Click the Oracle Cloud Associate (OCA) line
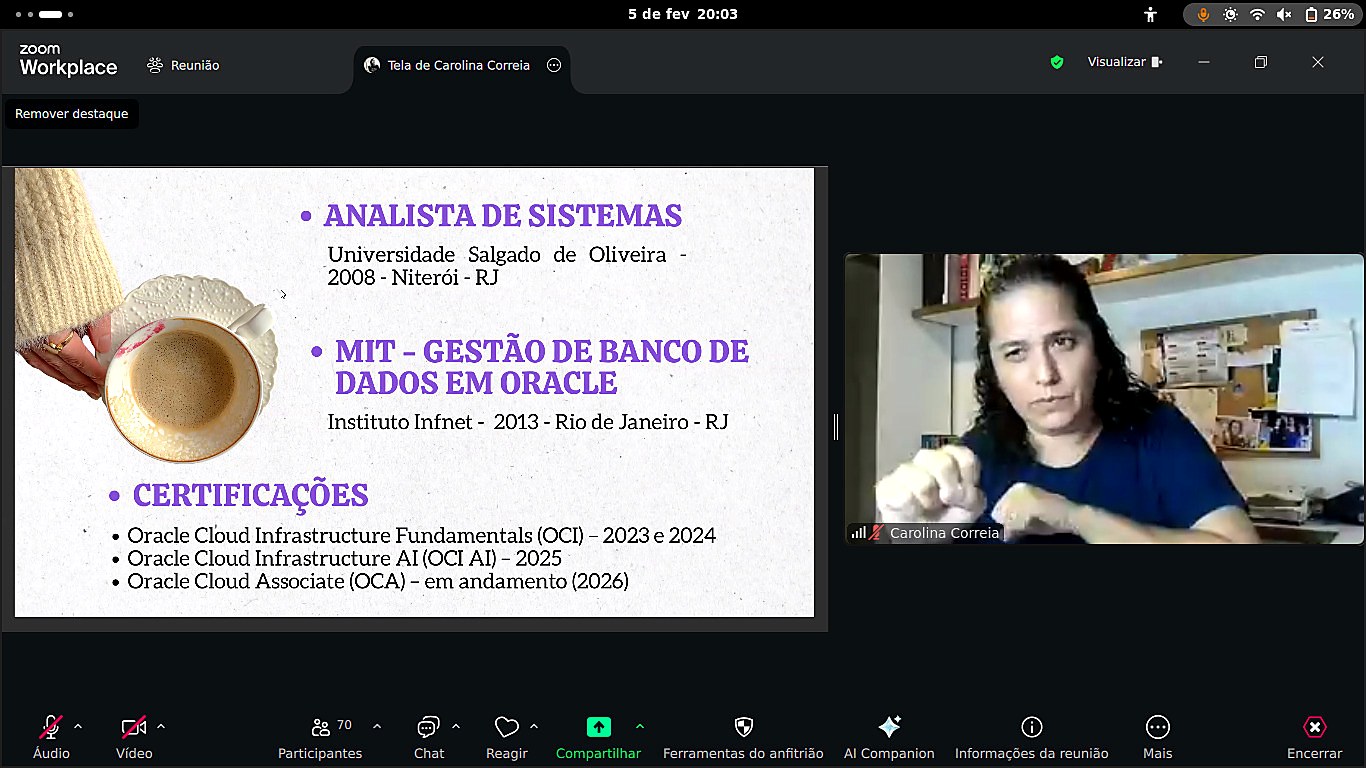Screen dimensions: 1366x768 click(x=378, y=581)
